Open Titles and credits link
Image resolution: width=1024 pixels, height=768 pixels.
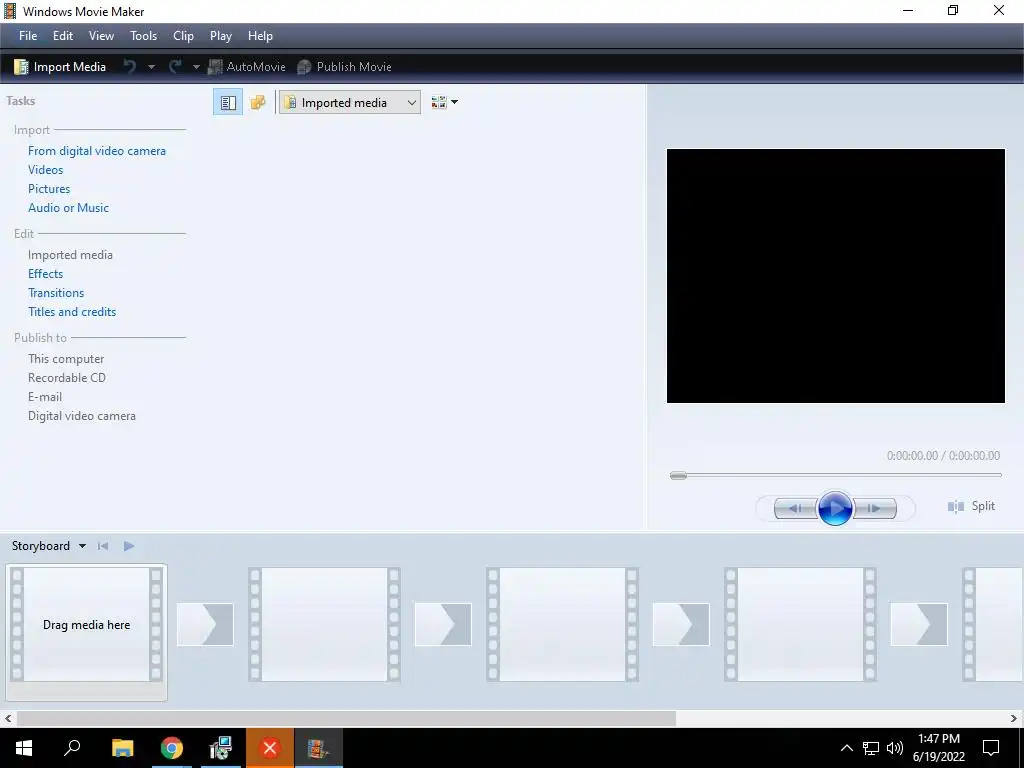(72, 312)
